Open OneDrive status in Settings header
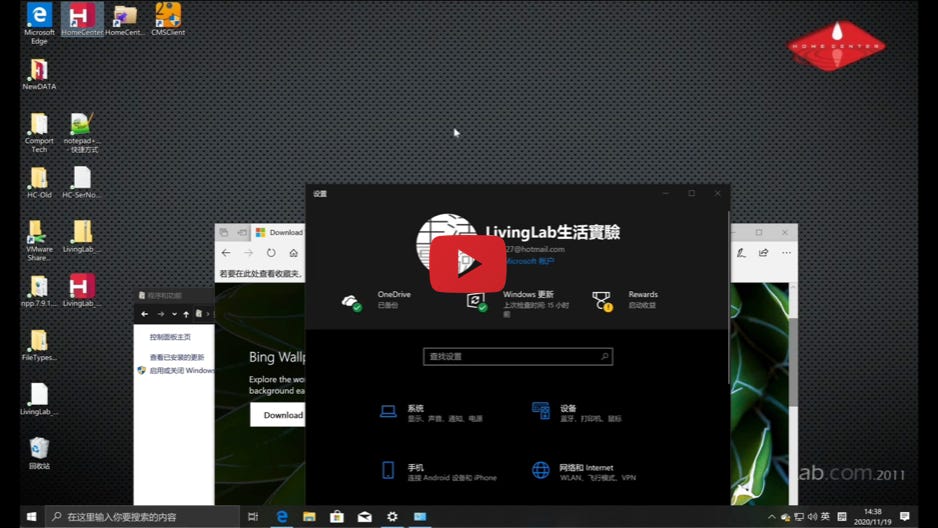Viewport: 938px width, 528px height. pos(376,300)
